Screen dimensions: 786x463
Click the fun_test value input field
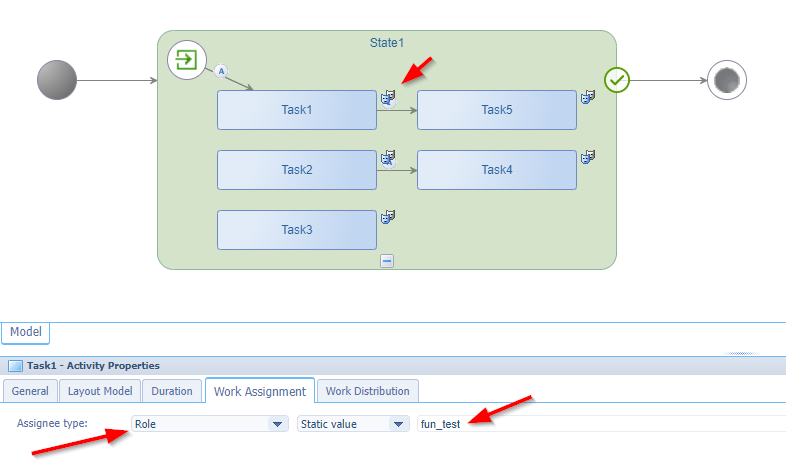coord(600,424)
